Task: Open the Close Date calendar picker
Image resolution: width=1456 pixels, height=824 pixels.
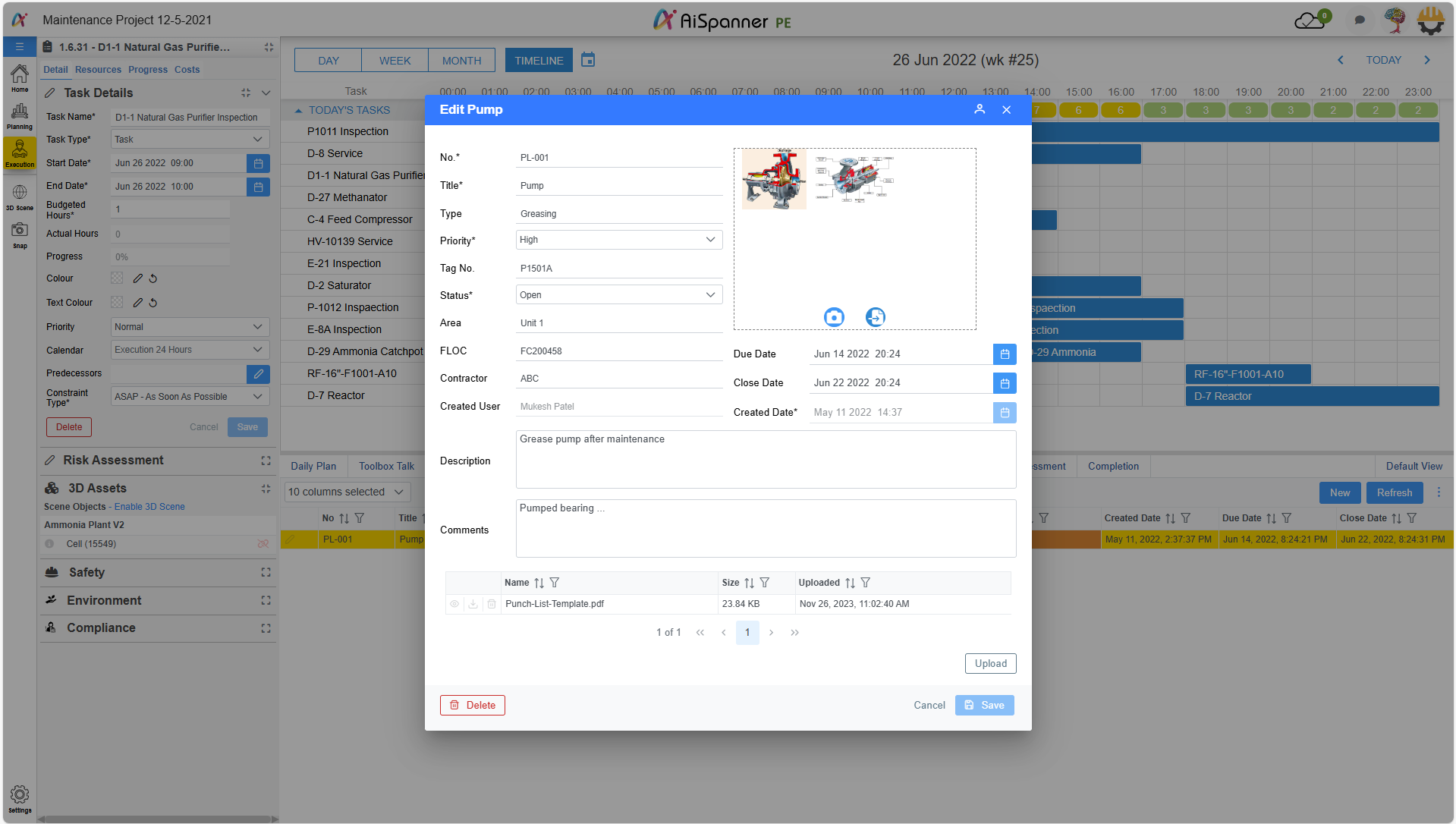Action: point(1004,383)
